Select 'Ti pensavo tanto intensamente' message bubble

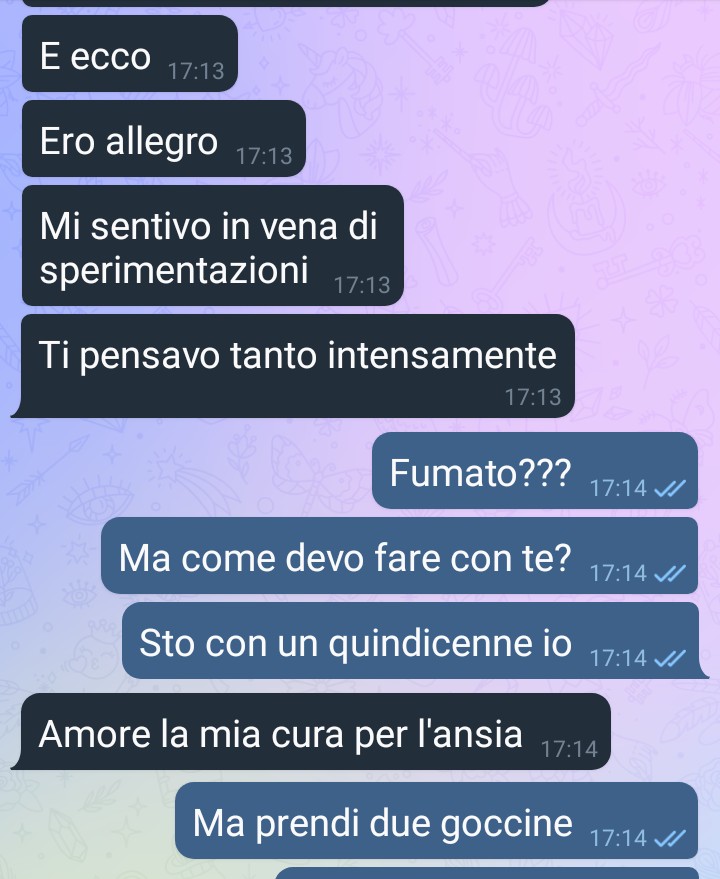(293, 366)
